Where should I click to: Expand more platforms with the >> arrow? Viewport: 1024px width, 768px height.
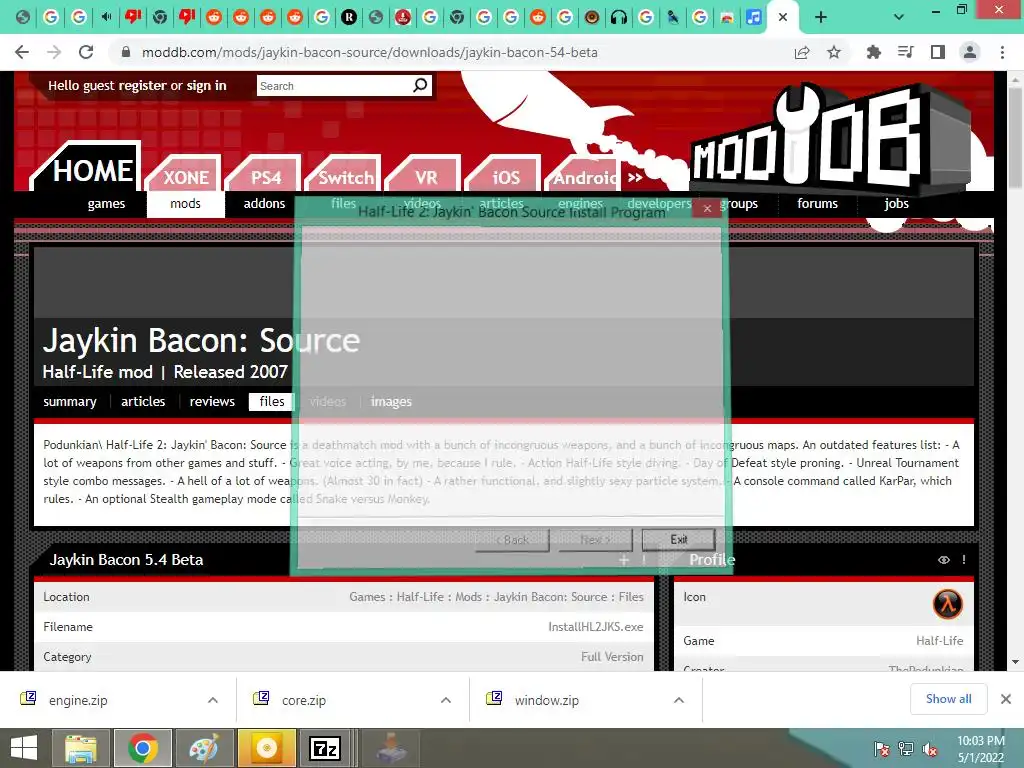[635, 178]
